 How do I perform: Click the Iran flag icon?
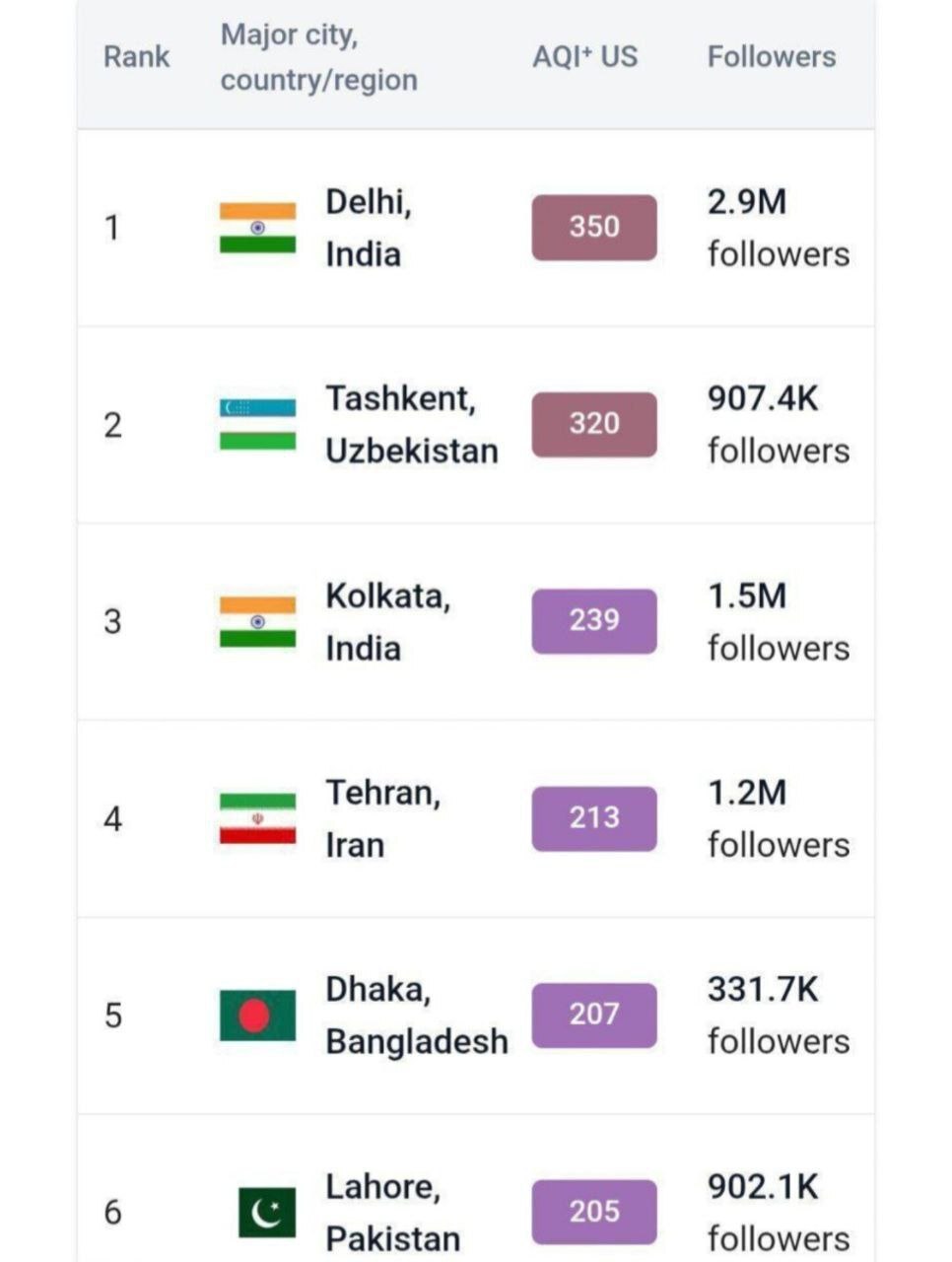[x=257, y=818]
